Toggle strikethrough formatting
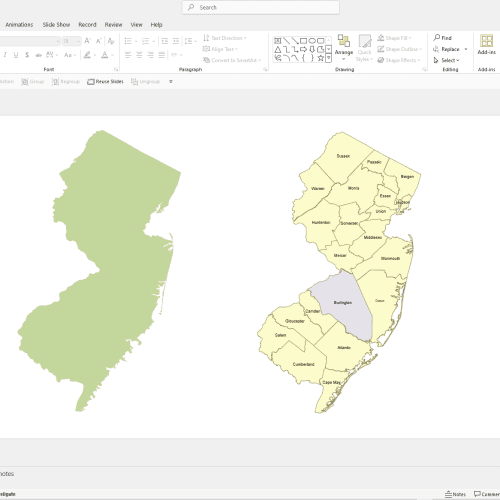Screen dimensions: 500x500 pos(39,55)
